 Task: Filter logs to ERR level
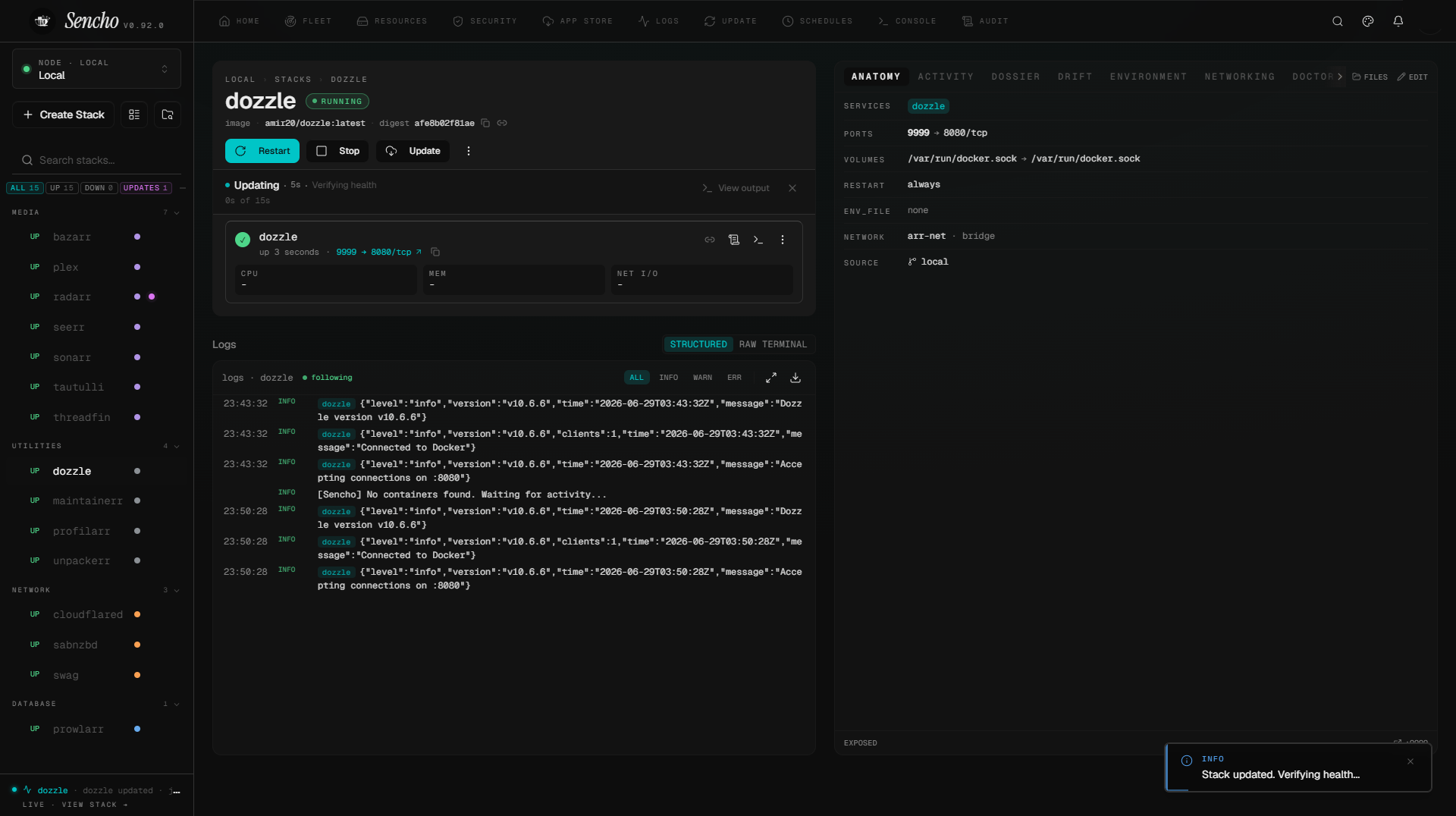tap(734, 378)
